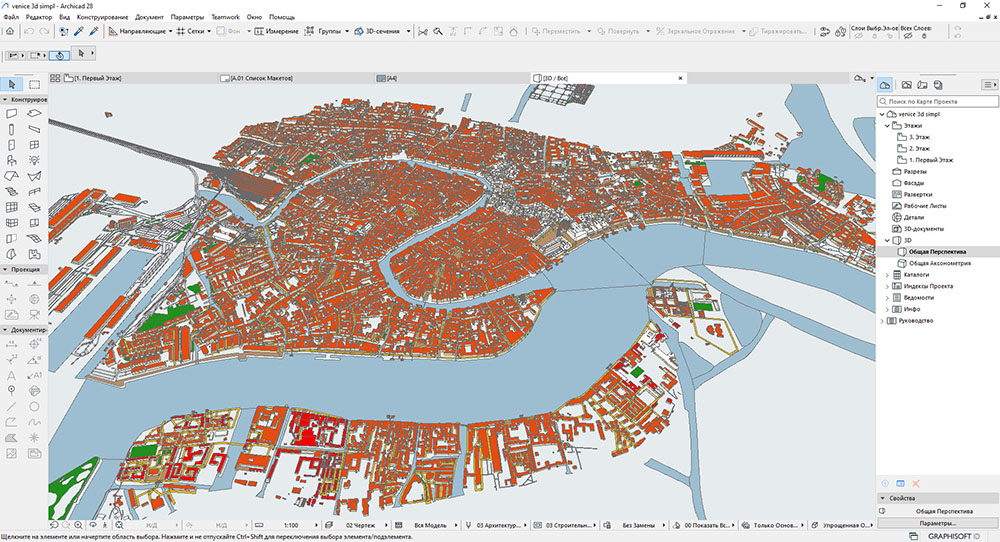Open the Конструирование menu
This screenshot has height=542, width=1000.
(x=102, y=17)
